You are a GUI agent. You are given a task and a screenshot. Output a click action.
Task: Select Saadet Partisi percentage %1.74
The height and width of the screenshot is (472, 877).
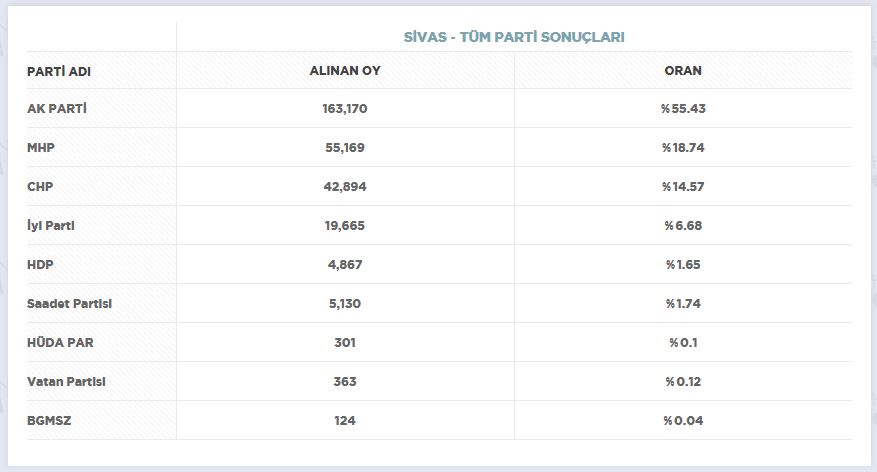pyautogui.click(x=683, y=303)
